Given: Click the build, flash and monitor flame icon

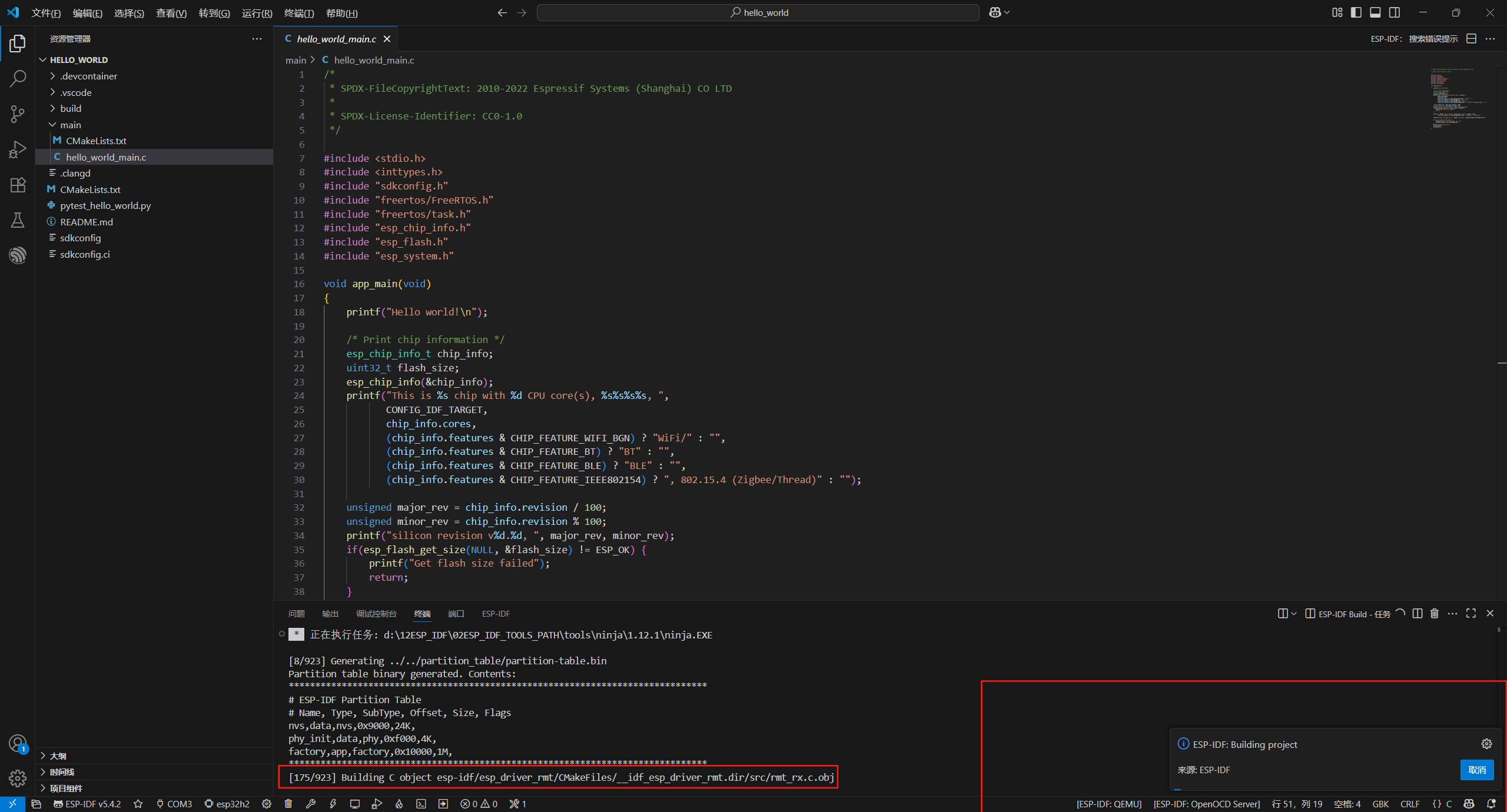Looking at the screenshot, I should tap(399, 804).
